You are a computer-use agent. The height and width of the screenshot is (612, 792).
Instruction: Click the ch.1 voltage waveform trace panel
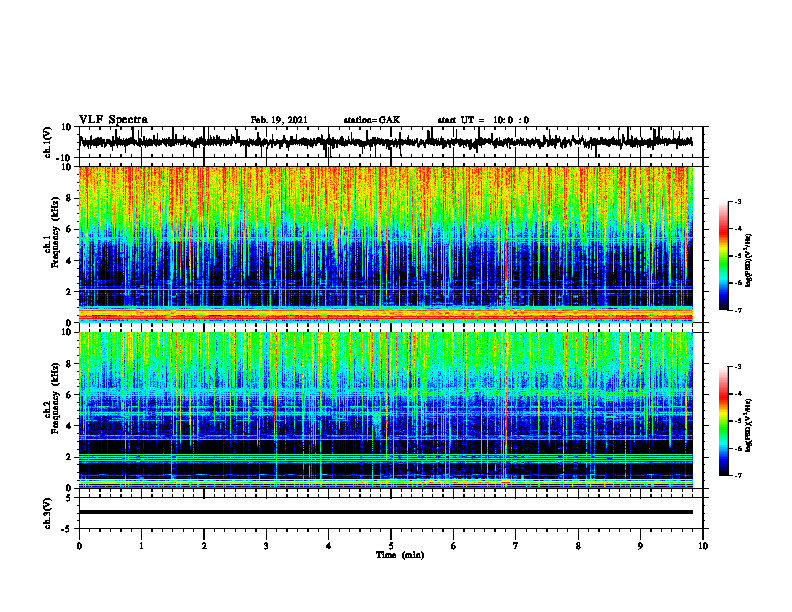tap(390, 142)
